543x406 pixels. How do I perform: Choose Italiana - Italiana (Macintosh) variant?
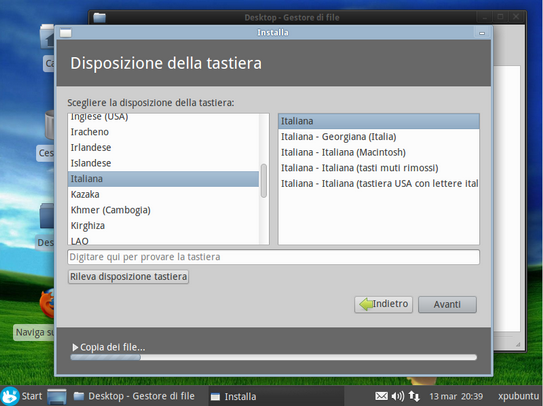[x=379, y=152]
